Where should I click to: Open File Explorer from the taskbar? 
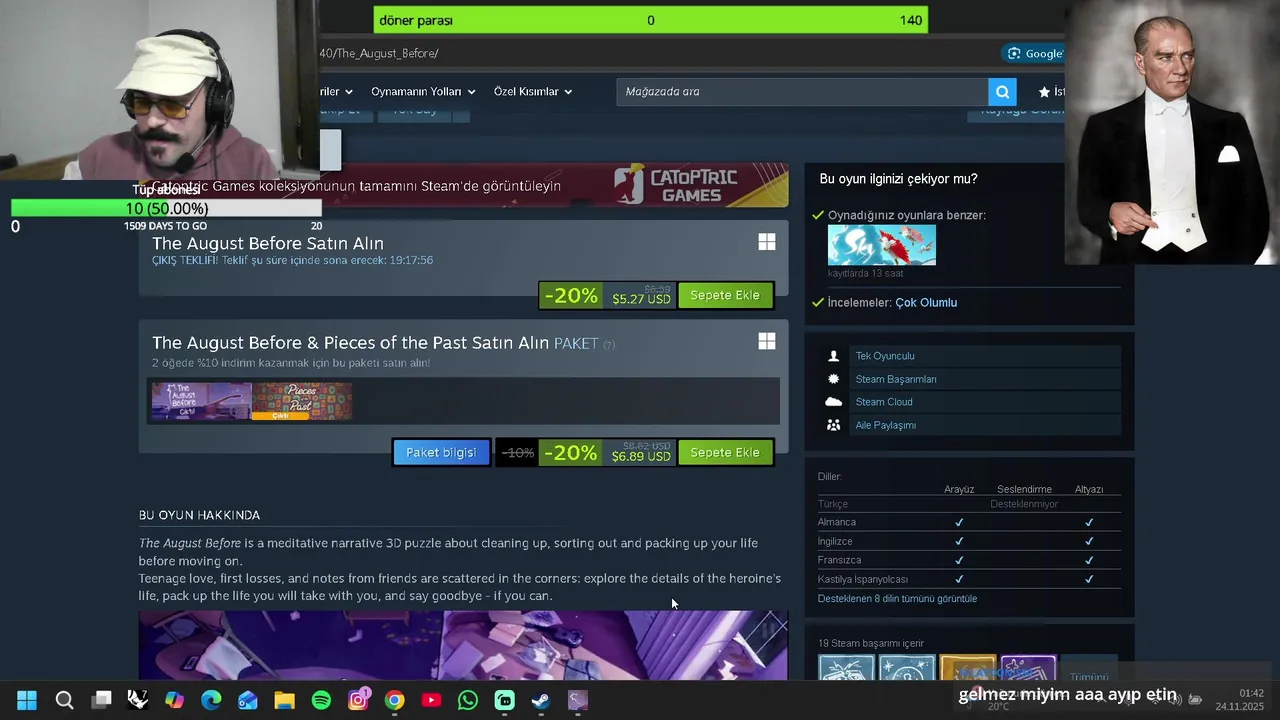(285, 701)
